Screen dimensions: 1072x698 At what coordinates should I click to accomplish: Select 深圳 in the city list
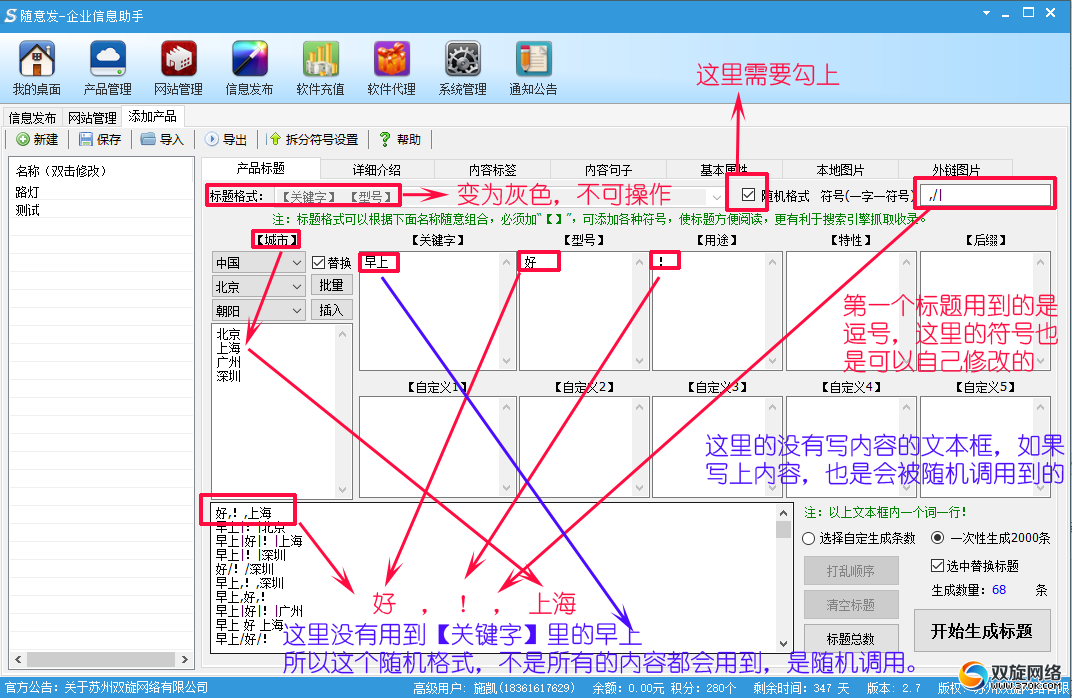(x=228, y=376)
